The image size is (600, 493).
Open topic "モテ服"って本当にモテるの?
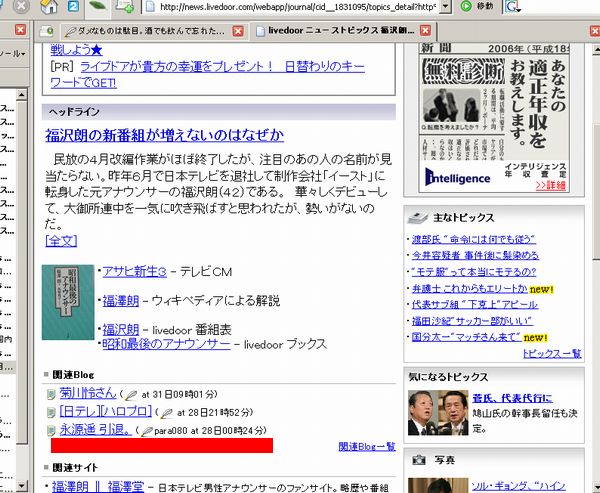tap(474, 272)
